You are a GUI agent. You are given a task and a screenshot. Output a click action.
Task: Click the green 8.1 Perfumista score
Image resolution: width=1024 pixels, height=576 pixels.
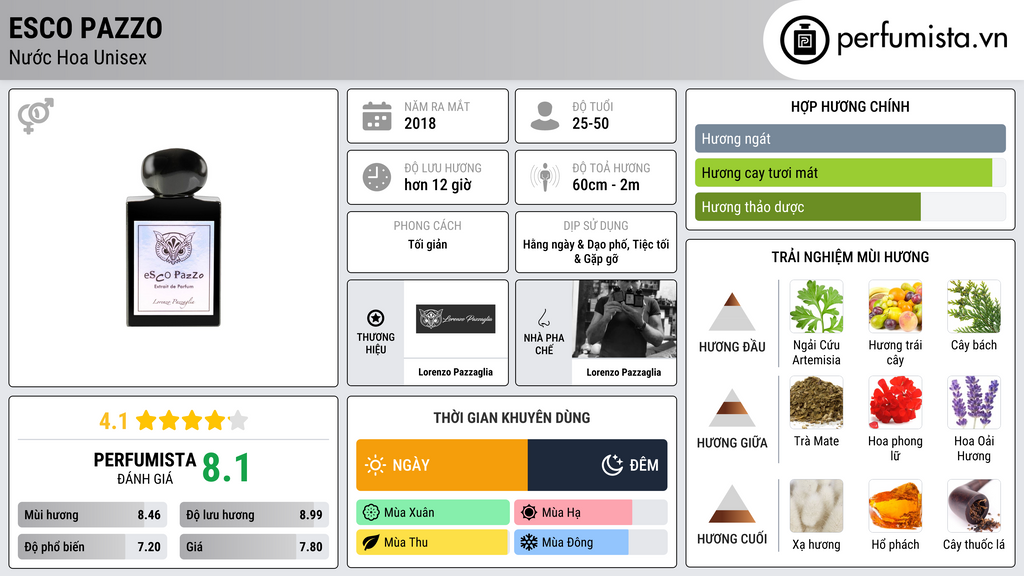226,468
